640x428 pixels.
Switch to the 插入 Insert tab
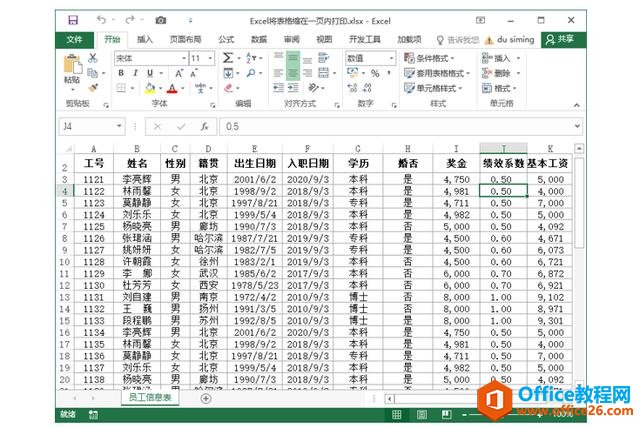pos(144,40)
